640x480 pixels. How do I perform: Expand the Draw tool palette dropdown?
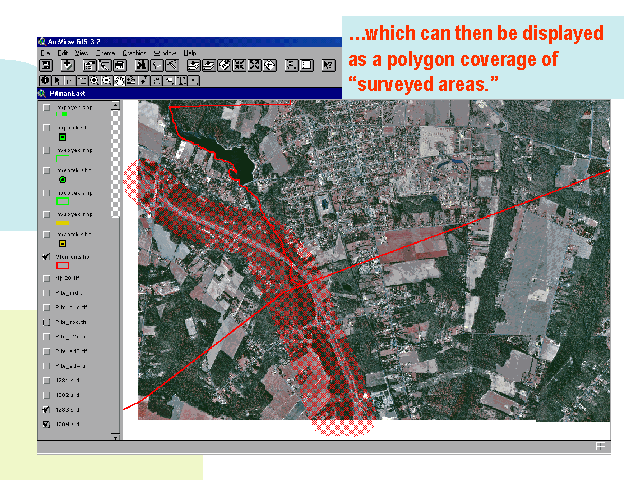coord(193,80)
